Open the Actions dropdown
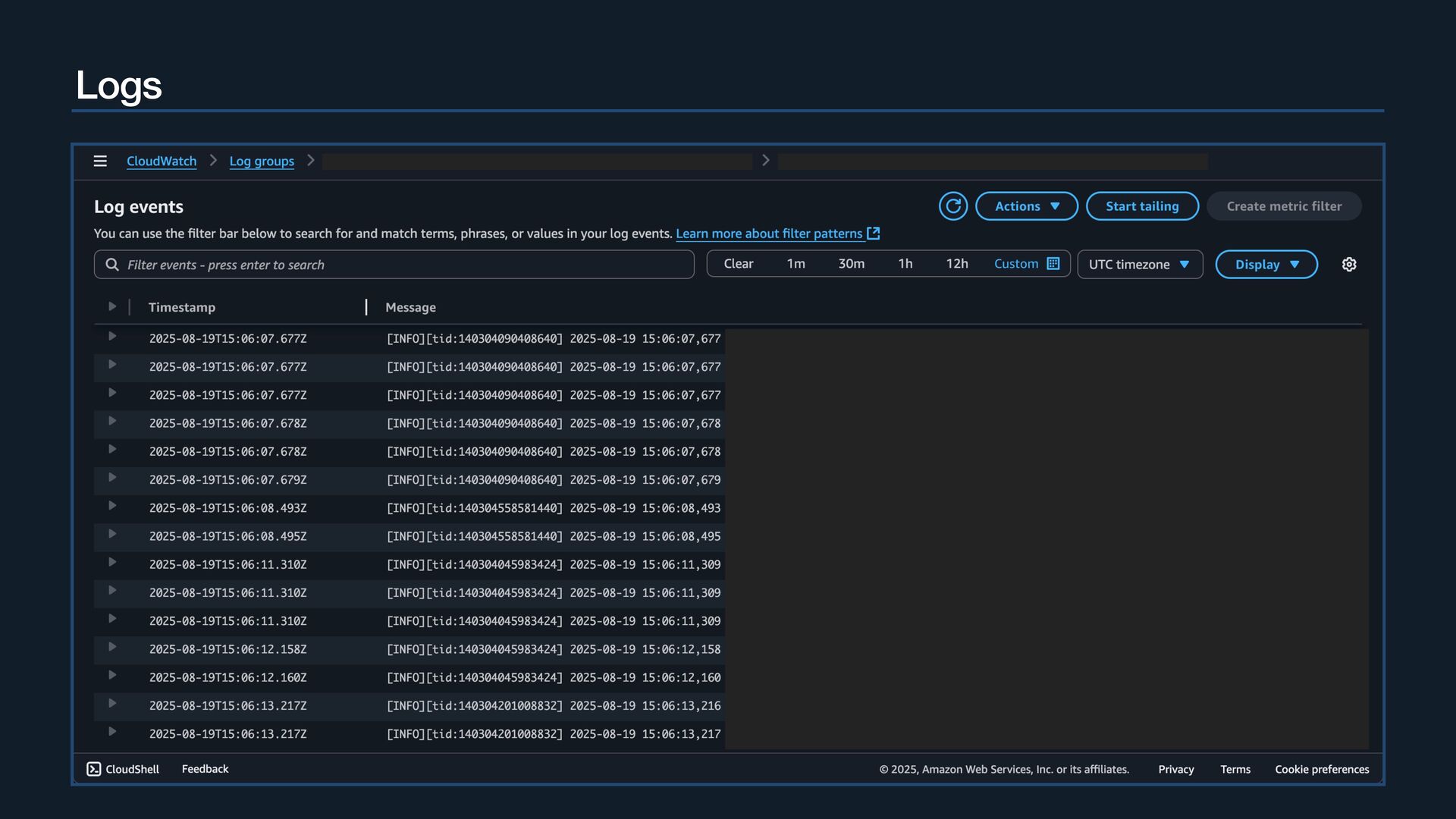 click(x=1027, y=206)
